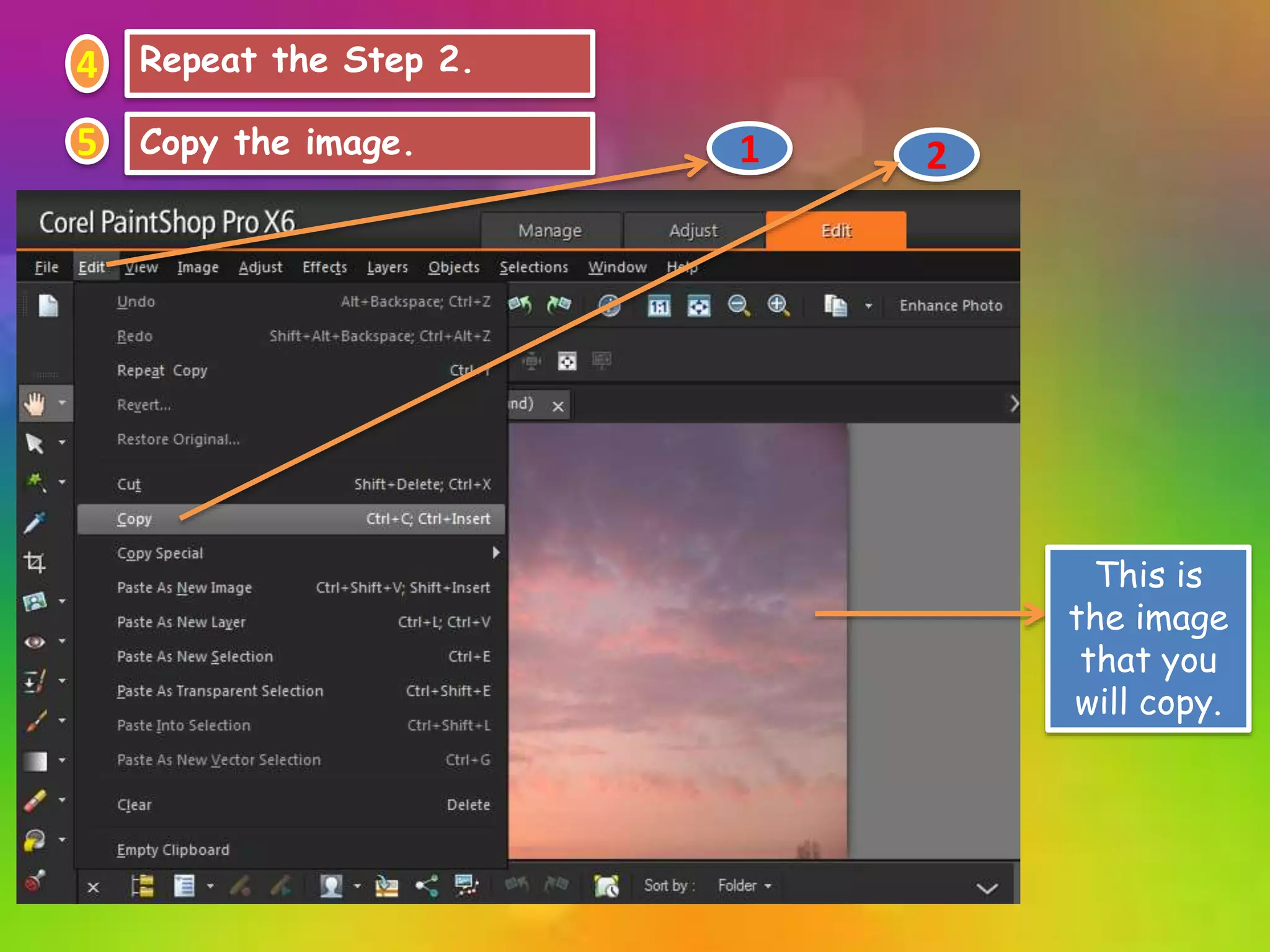Choose Clear in the Edit menu
The width and height of the screenshot is (1270, 952).
[x=291, y=804]
